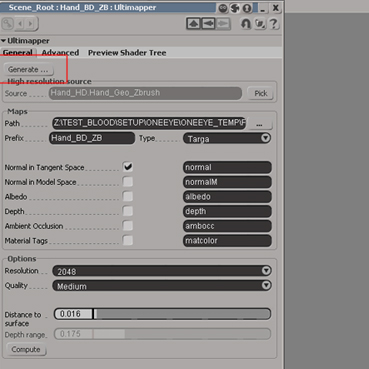Click the Prefix field Hand_BD_ZB
This screenshot has height=369, width=369.
point(92,138)
